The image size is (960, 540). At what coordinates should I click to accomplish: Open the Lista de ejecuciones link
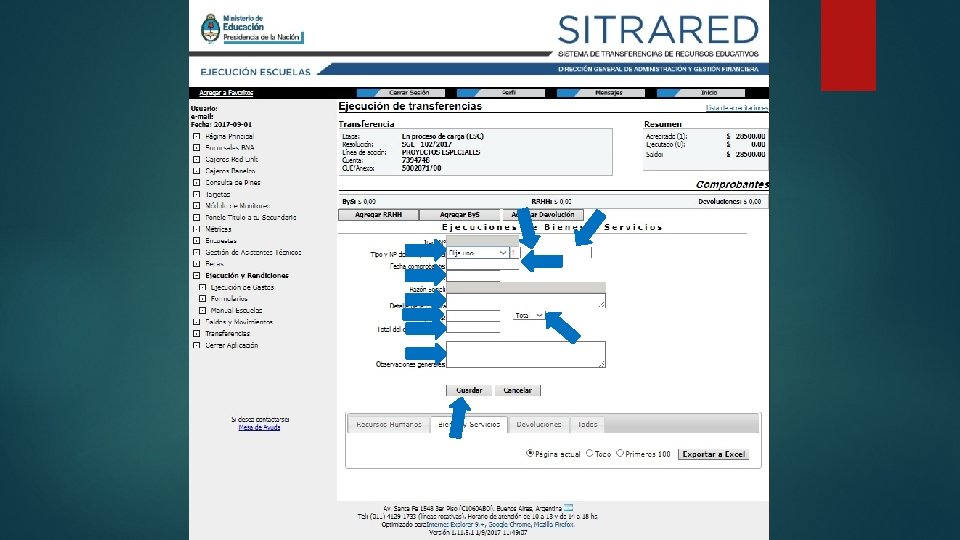tap(737, 108)
